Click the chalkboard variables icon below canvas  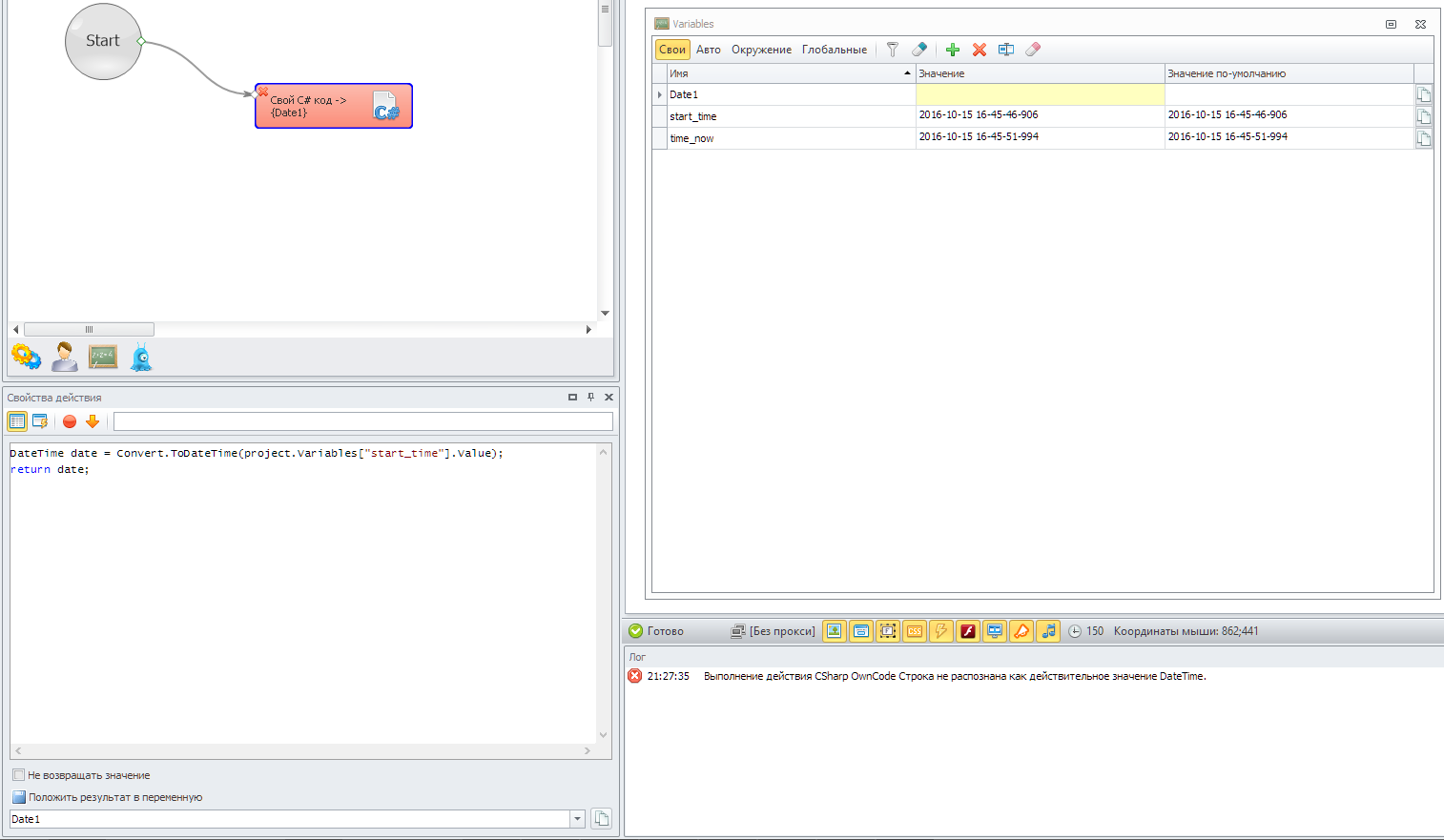click(103, 358)
